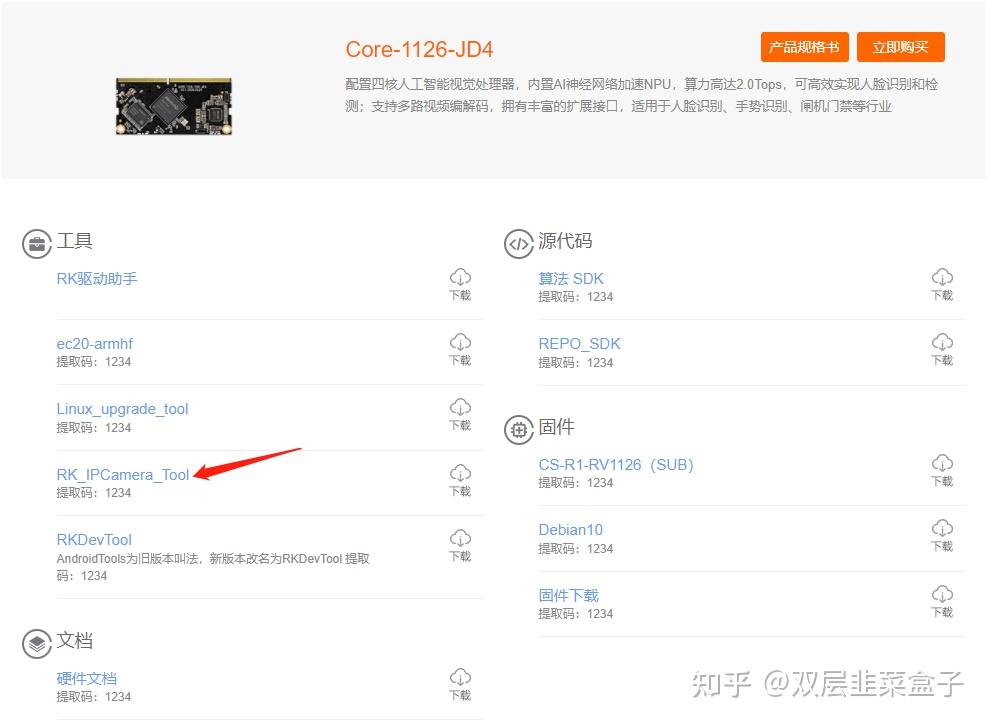Click the 提取码 text under ec20-armhf

[93, 362]
